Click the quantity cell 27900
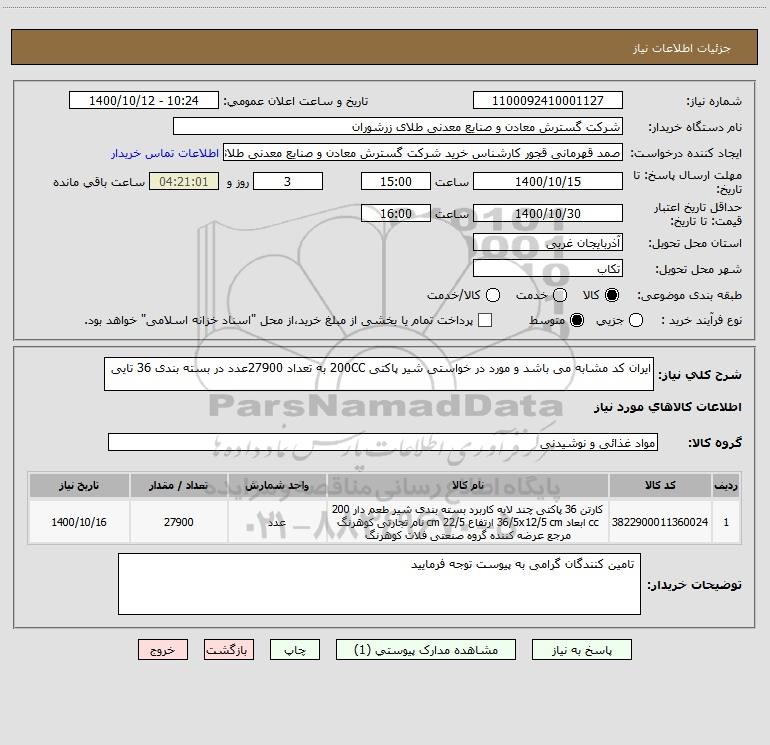Screen dimensions: 770x745 [179, 522]
